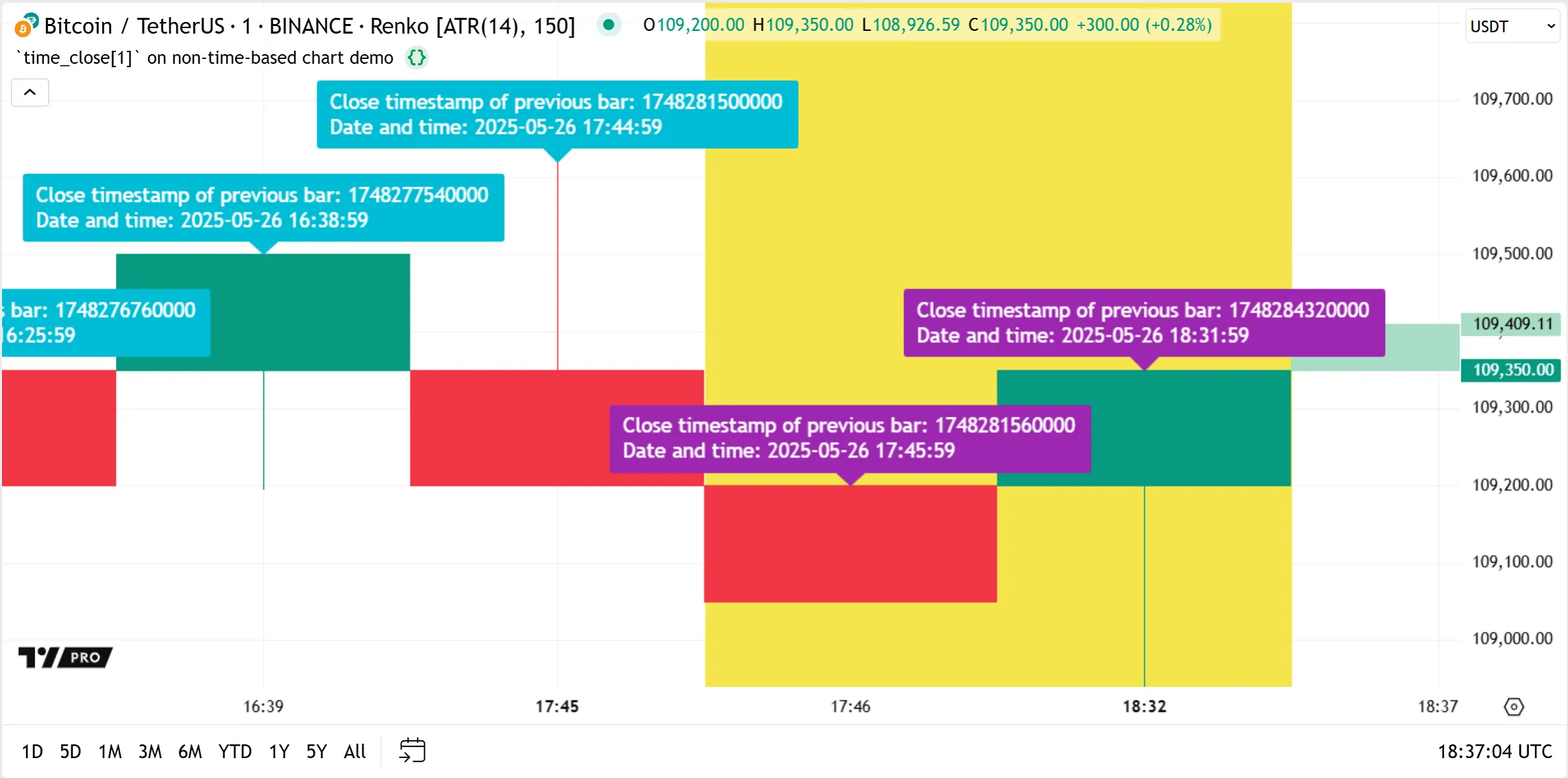Choose the YTD time range
The height and width of the screenshot is (778, 1568).
pyautogui.click(x=235, y=751)
